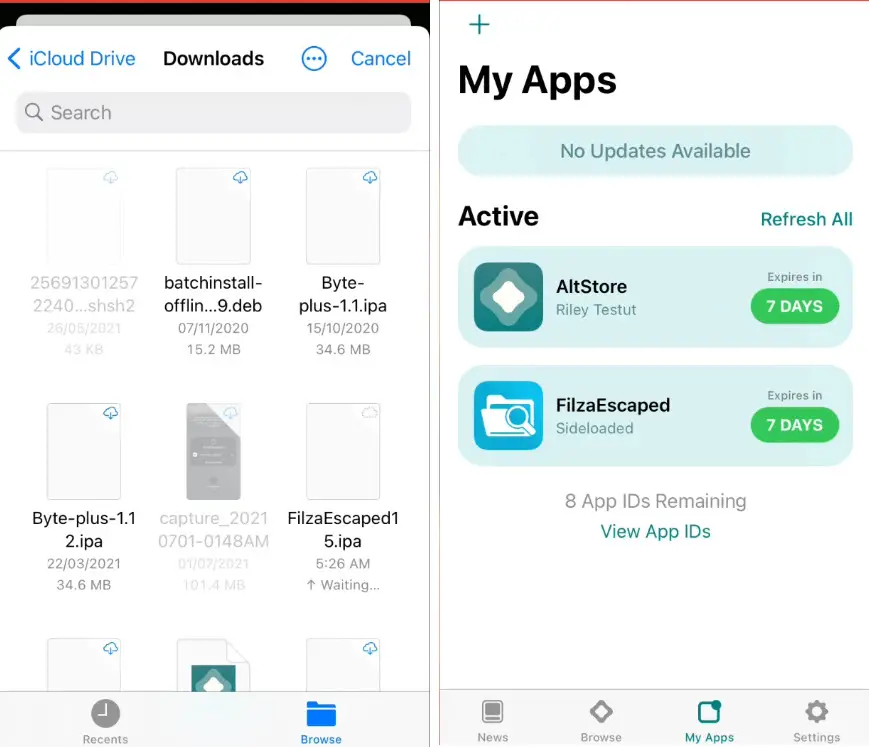
Task: Select the batchinstall-offlin...9.deb file thumbnail
Action: (213, 216)
